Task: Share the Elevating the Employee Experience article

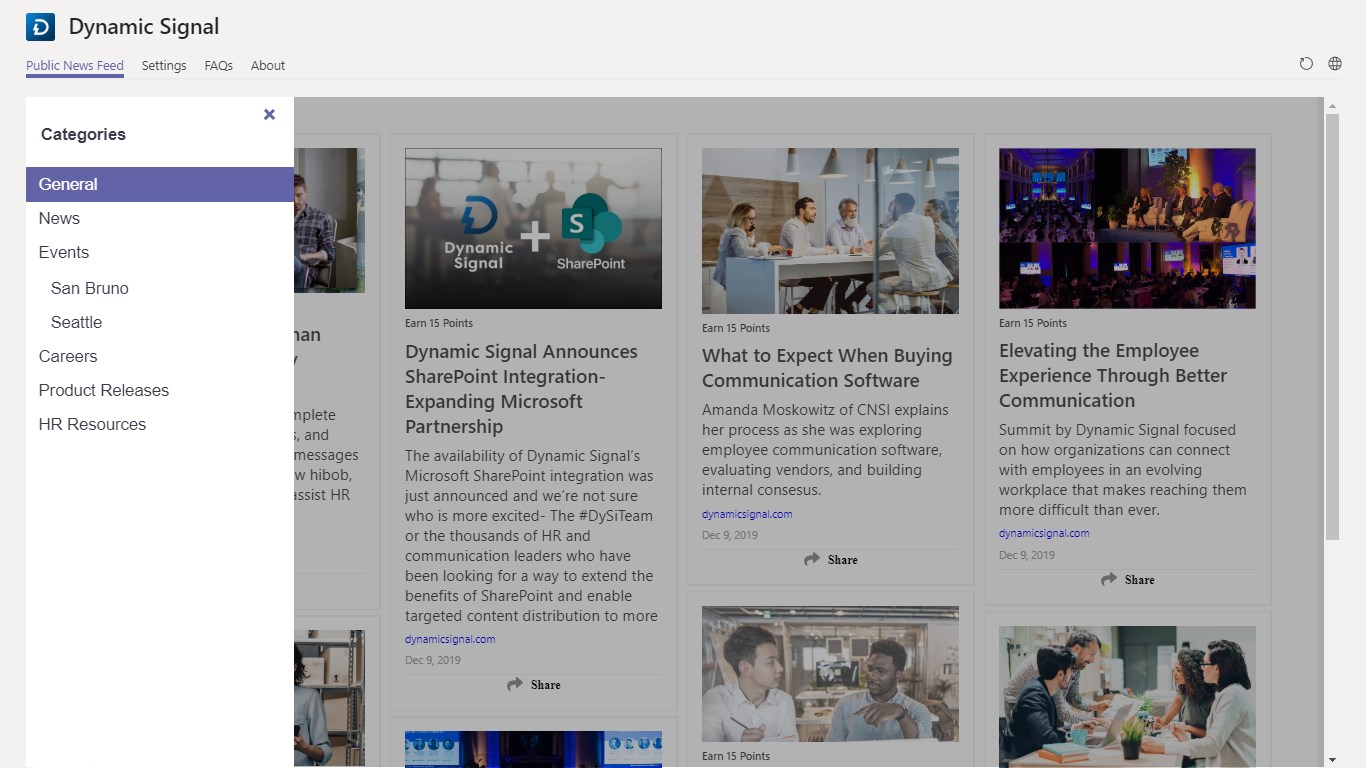Action: 1127,580
